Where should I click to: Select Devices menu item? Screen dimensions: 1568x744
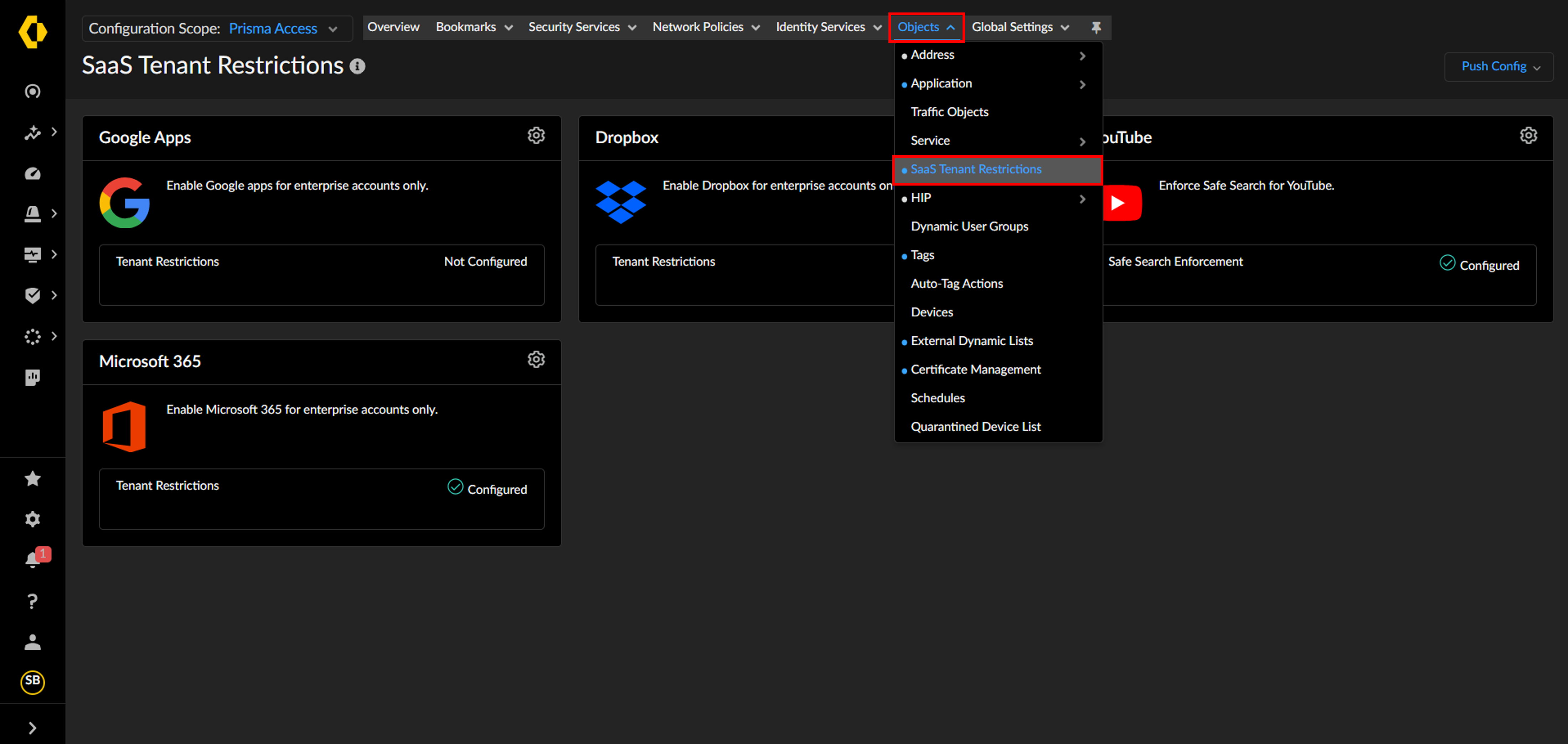[998, 313]
